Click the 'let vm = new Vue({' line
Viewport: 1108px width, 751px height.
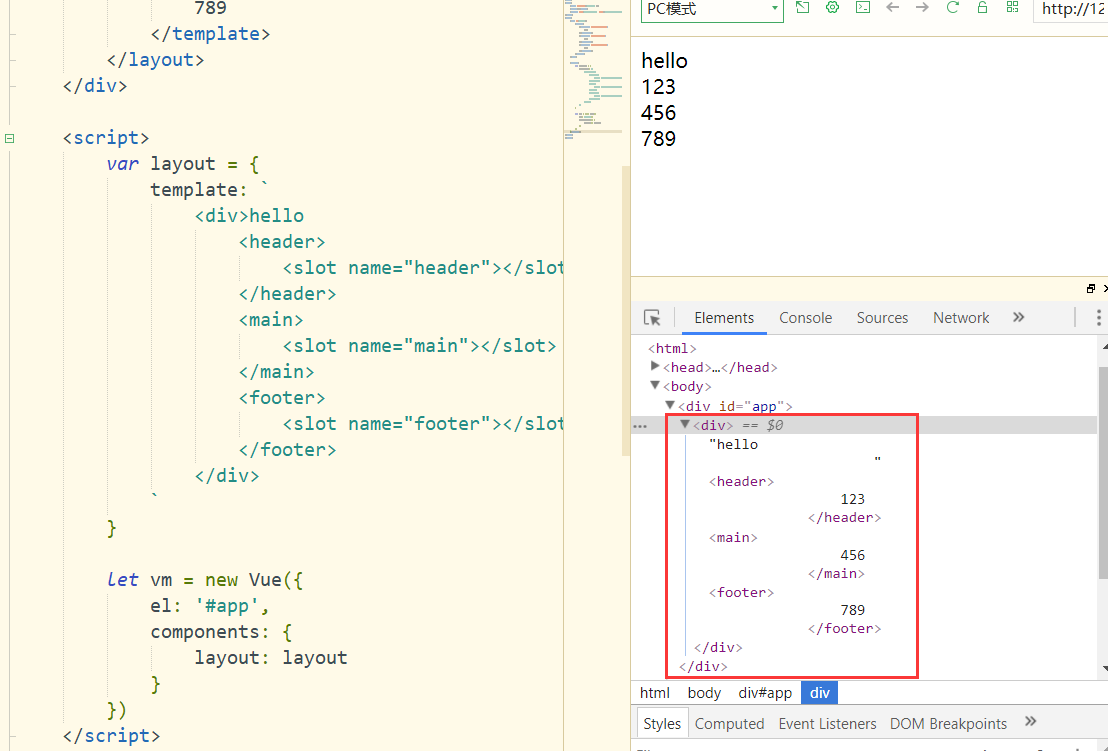coord(205,580)
